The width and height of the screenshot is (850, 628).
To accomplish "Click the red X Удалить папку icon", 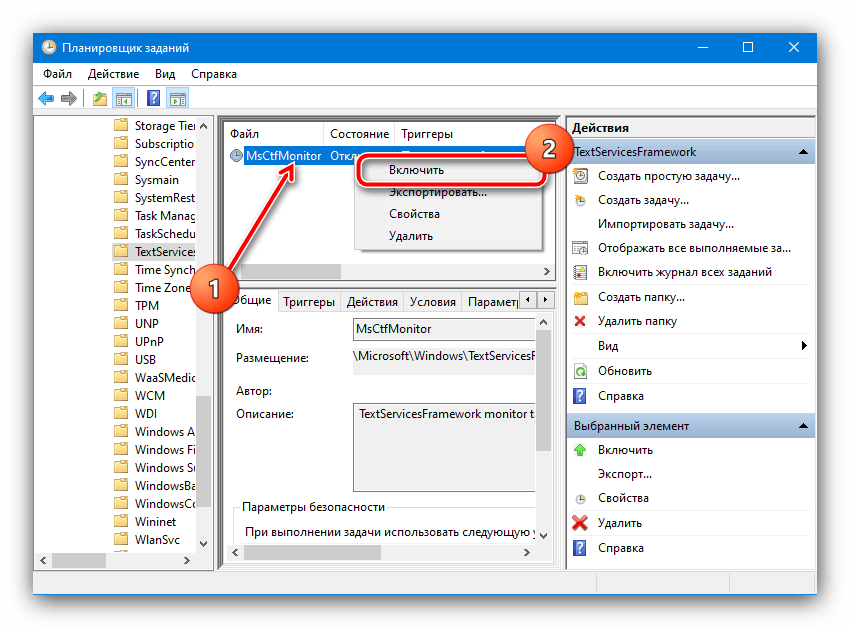I will (580, 321).
